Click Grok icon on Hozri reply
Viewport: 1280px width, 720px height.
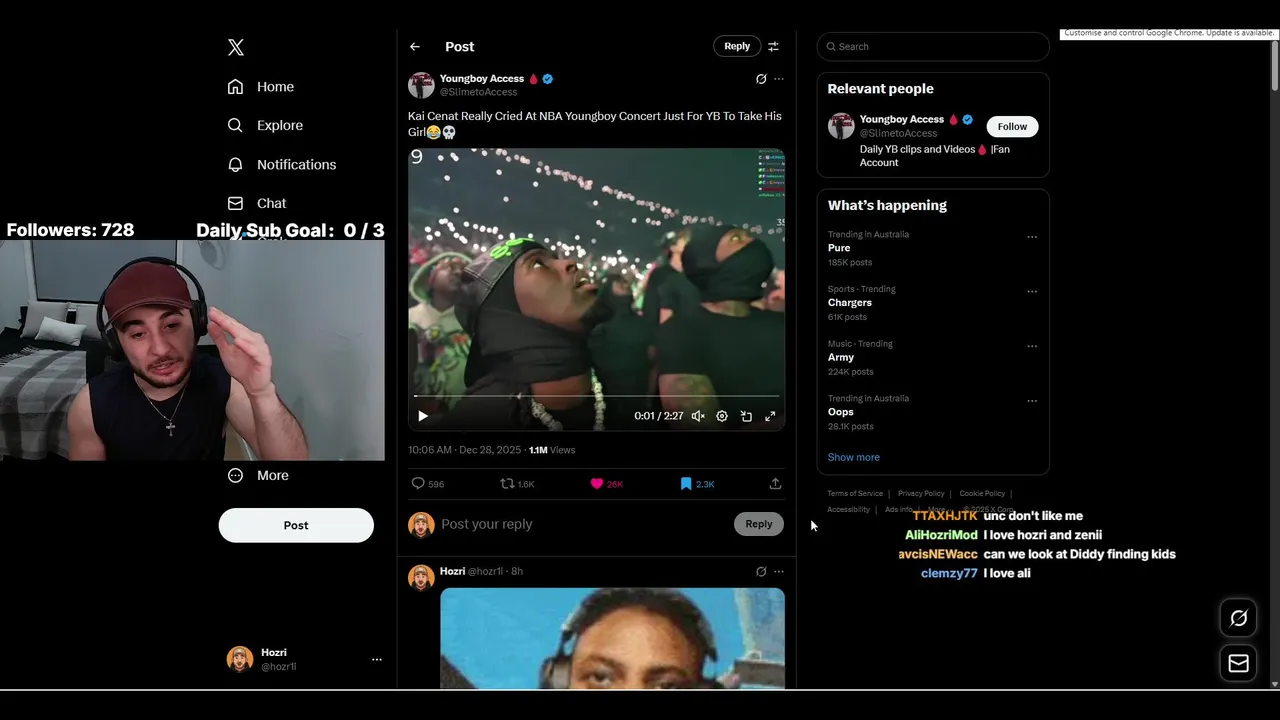761,572
